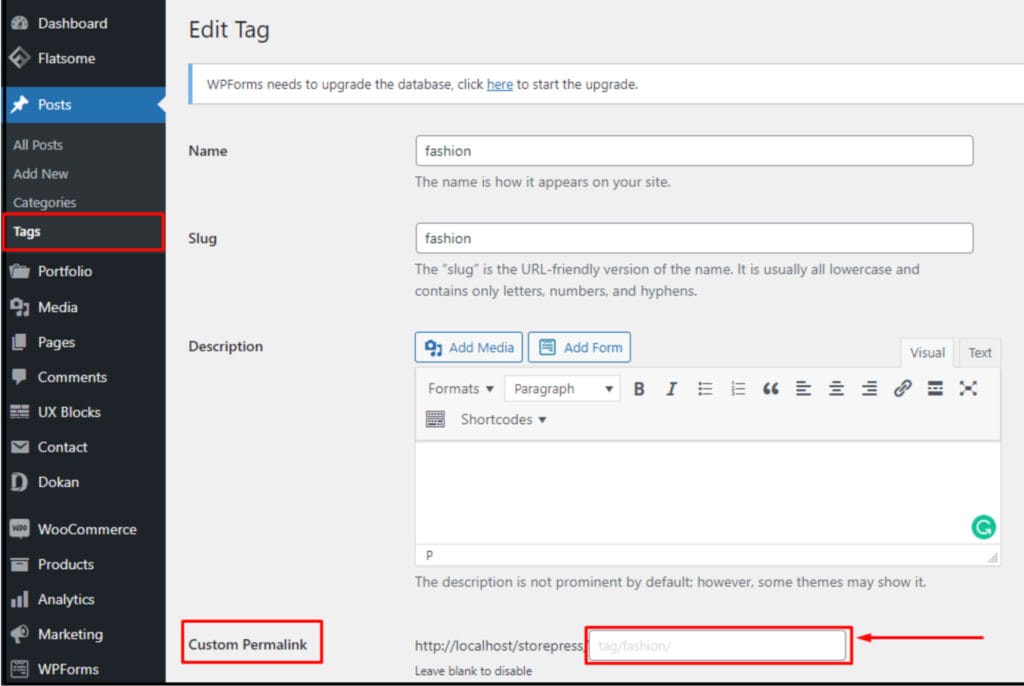Screen dimensions: 1024x686
Task: Open the Formats dropdown
Action: tap(458, 388)
